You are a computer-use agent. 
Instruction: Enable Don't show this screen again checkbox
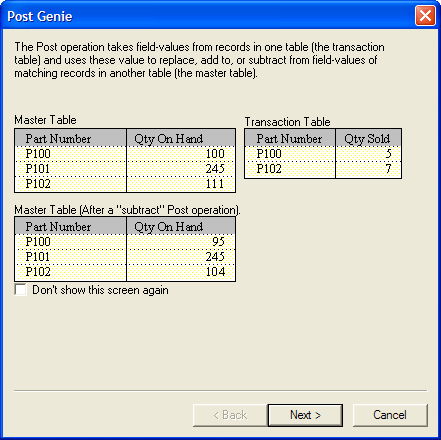click(x=21, y=290)
